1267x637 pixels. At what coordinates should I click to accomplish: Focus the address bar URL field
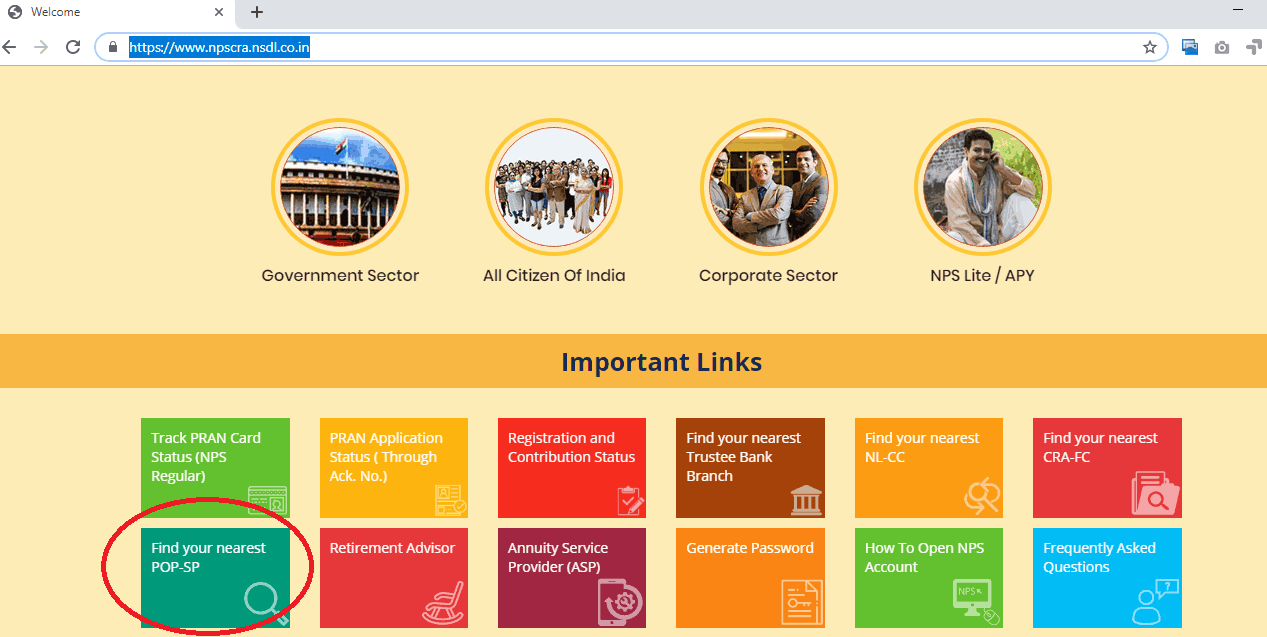pyautogui.click(x=632, y=47)
